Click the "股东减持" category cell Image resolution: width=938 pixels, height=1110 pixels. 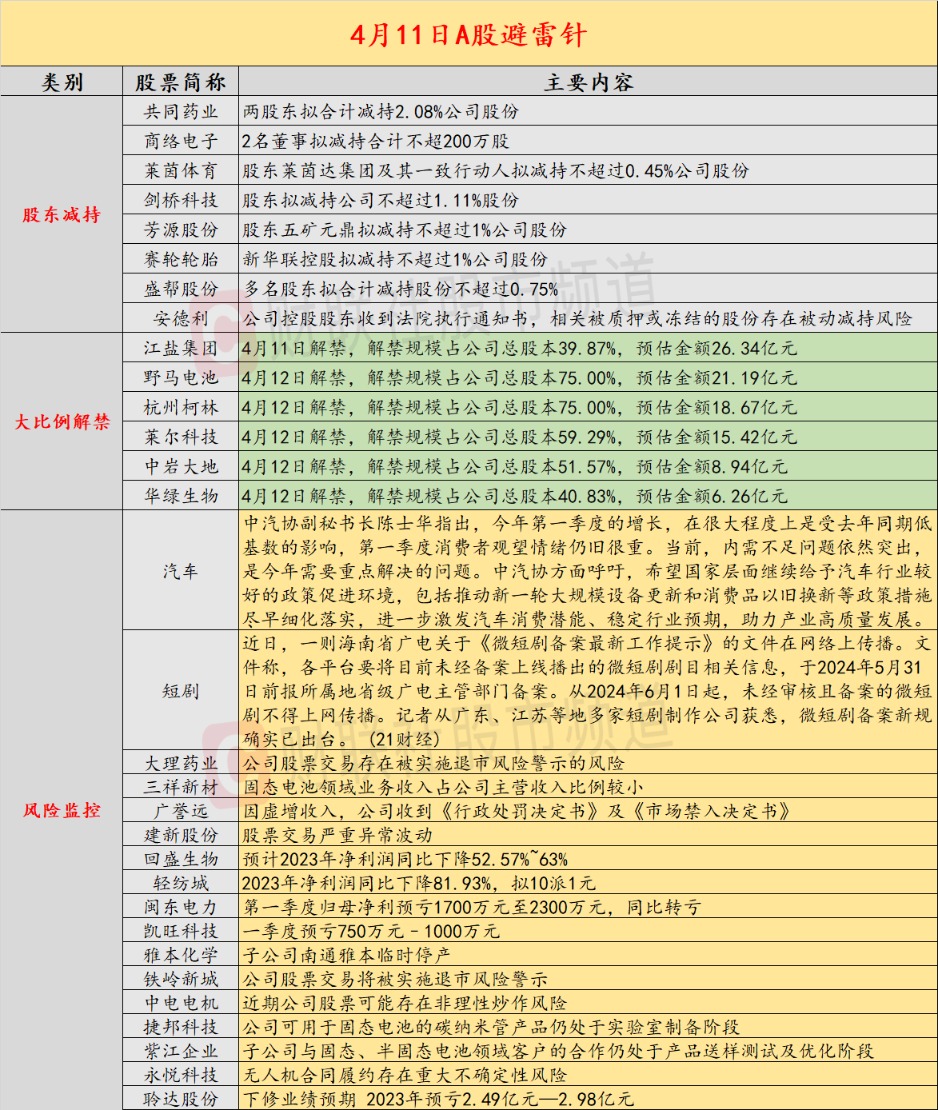[x=62, y=214]
